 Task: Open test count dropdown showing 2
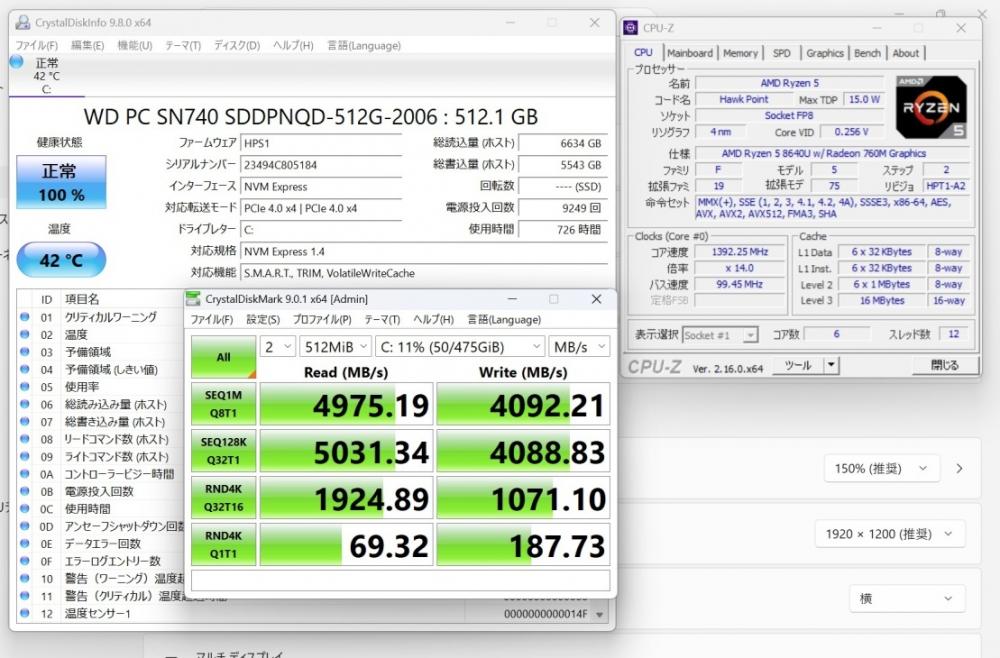[x=277, y=347]
